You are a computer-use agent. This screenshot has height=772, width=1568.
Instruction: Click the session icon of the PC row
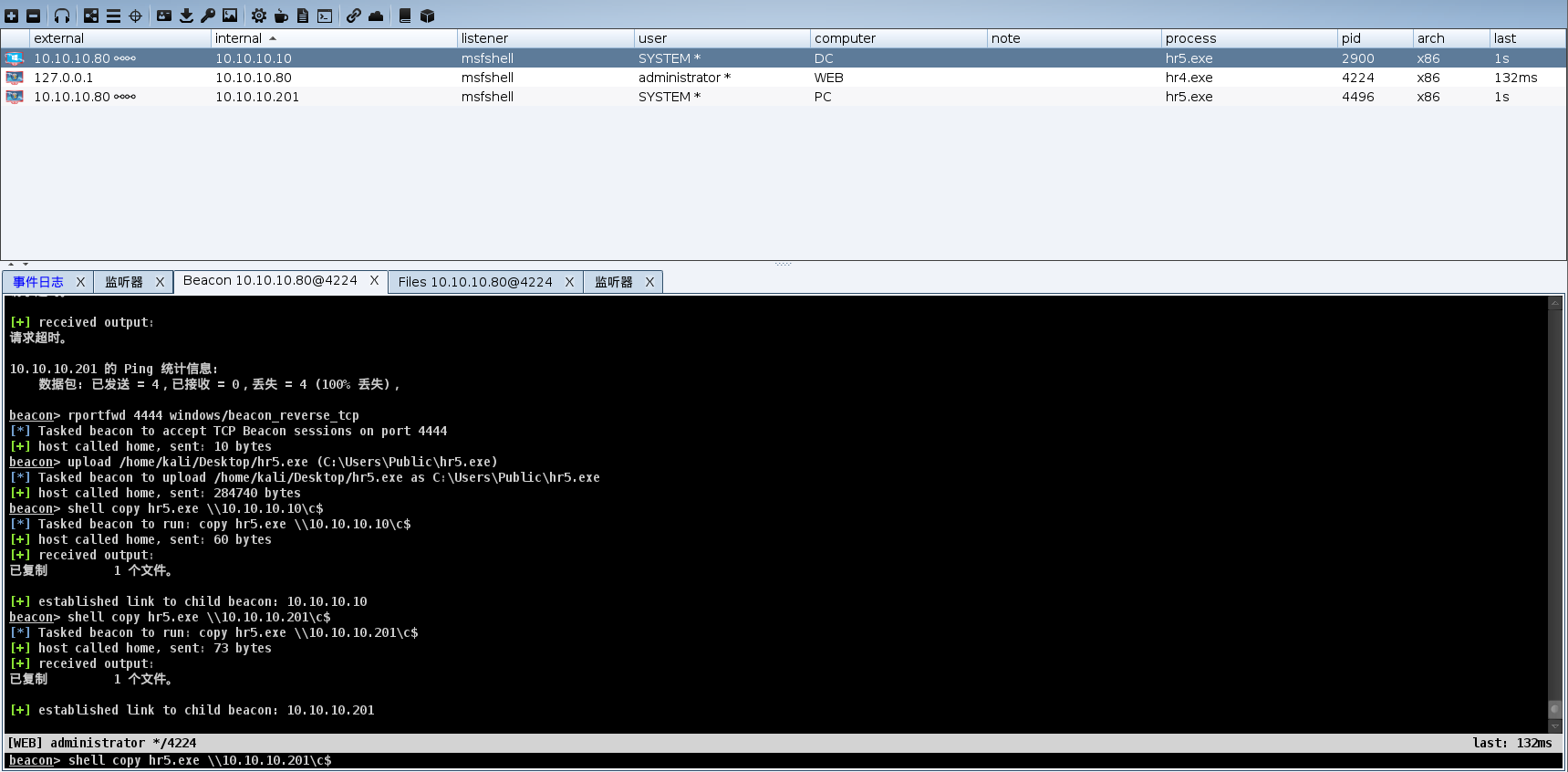click(x=15, y=97)
